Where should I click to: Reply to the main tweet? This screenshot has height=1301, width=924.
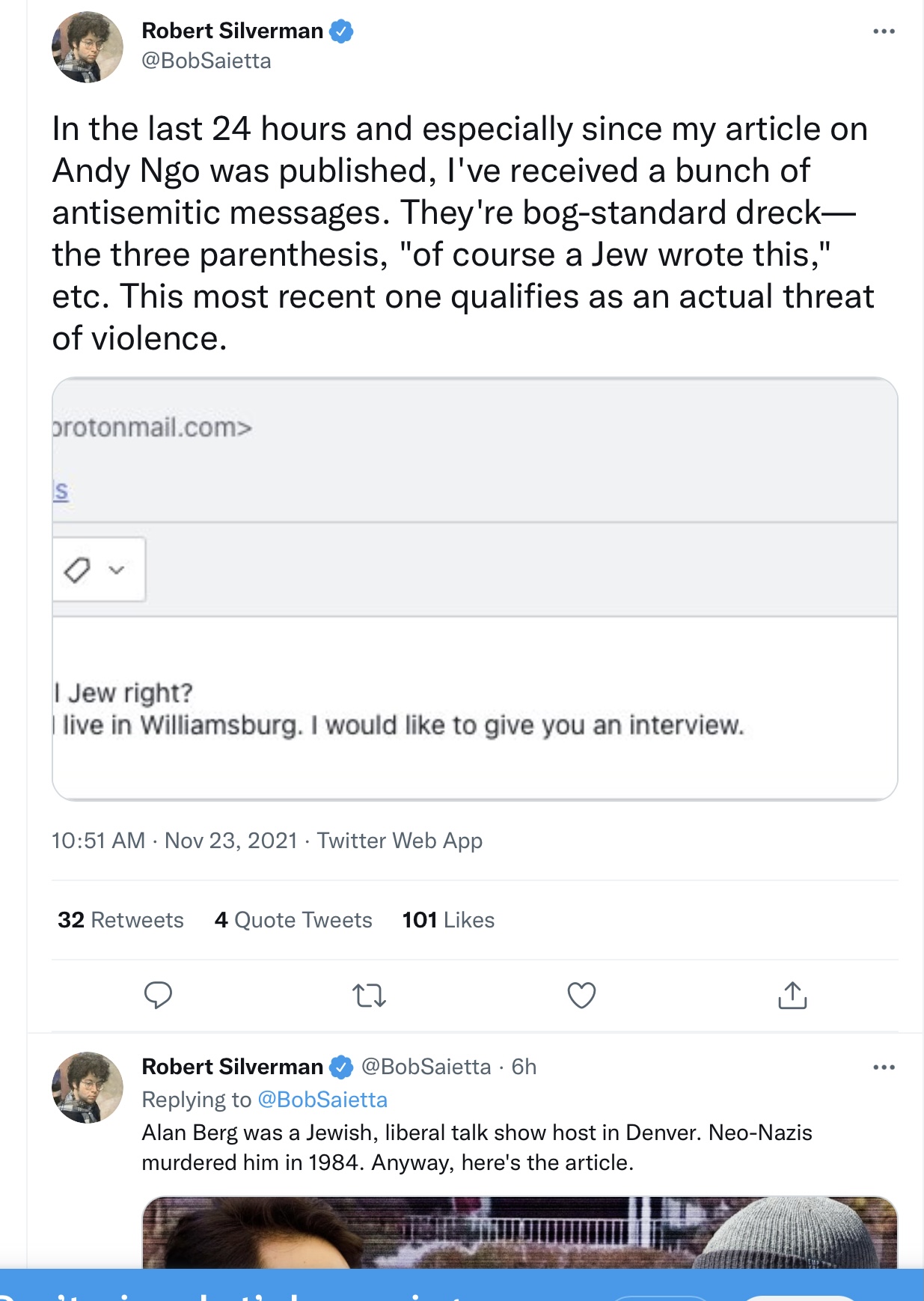coord(158,996)
